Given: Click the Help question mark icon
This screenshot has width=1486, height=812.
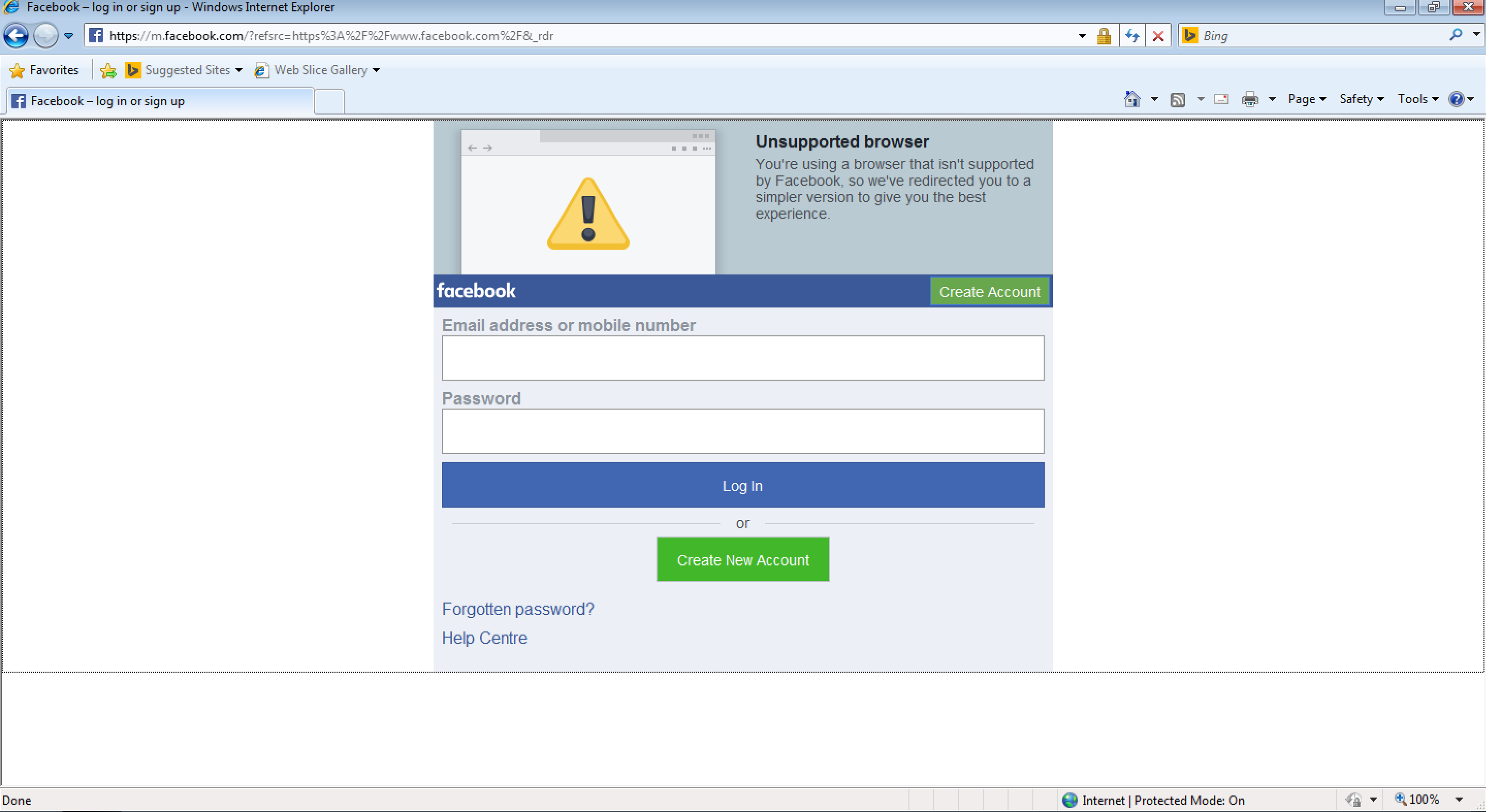Looking at the screenshot, I should click(x=1456, y=99).
